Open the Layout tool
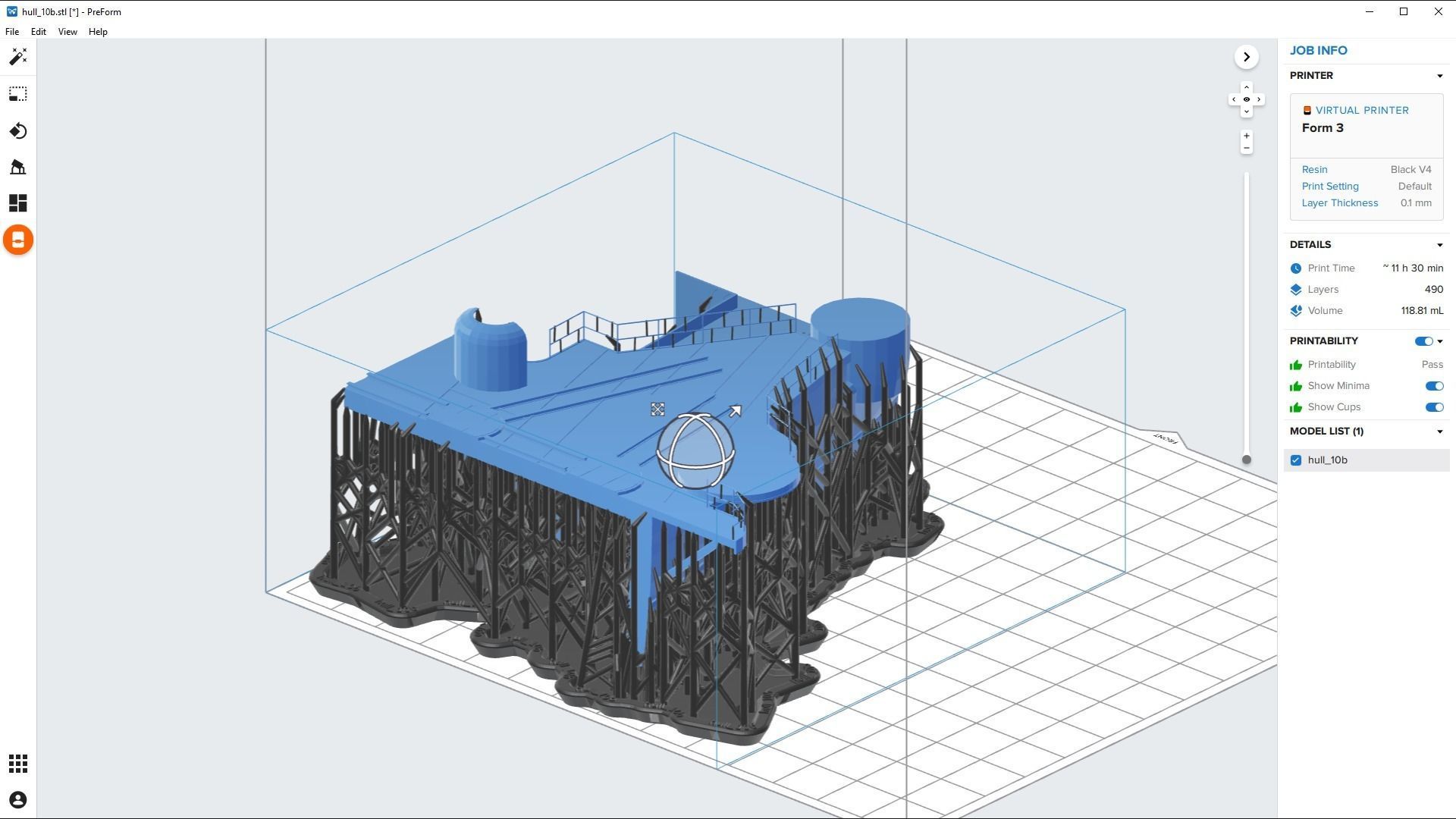 pyautogui.click(x=18, y=203)
